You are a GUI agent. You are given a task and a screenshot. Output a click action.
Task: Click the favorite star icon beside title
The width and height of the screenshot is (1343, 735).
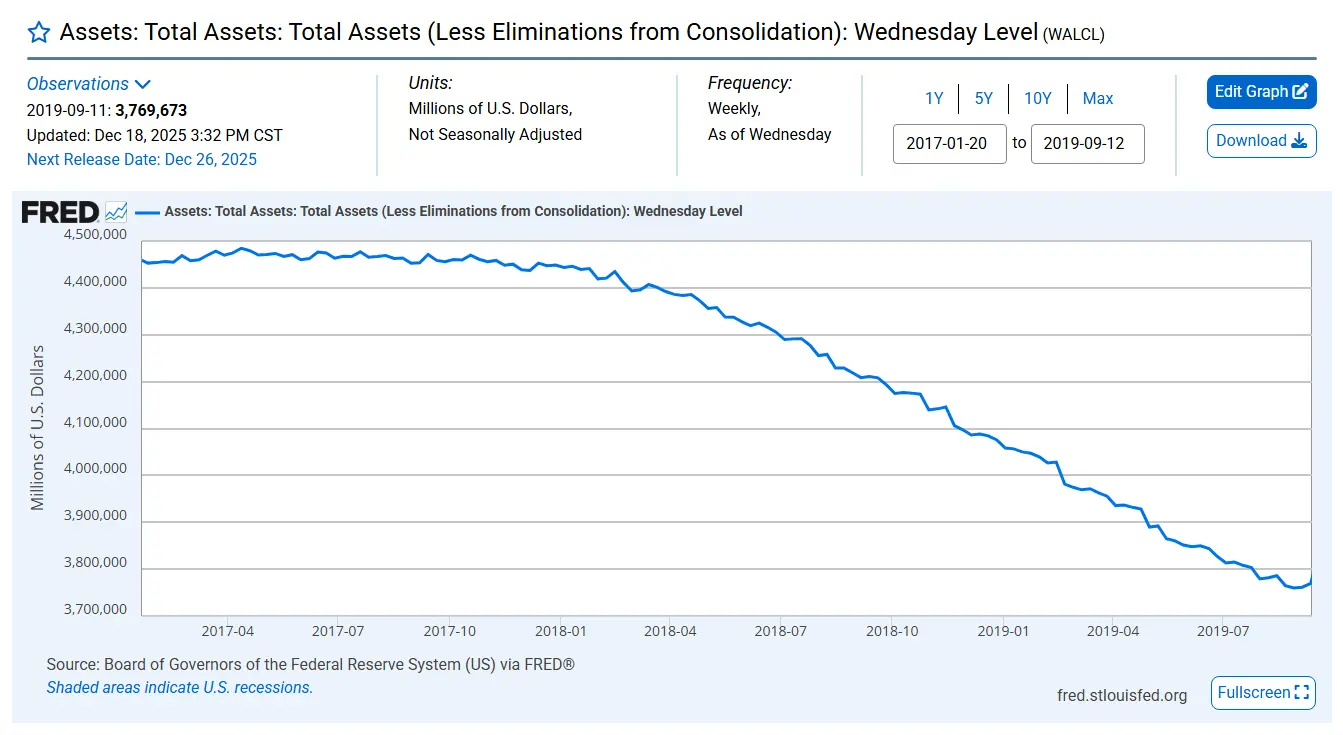click(39, 33)
